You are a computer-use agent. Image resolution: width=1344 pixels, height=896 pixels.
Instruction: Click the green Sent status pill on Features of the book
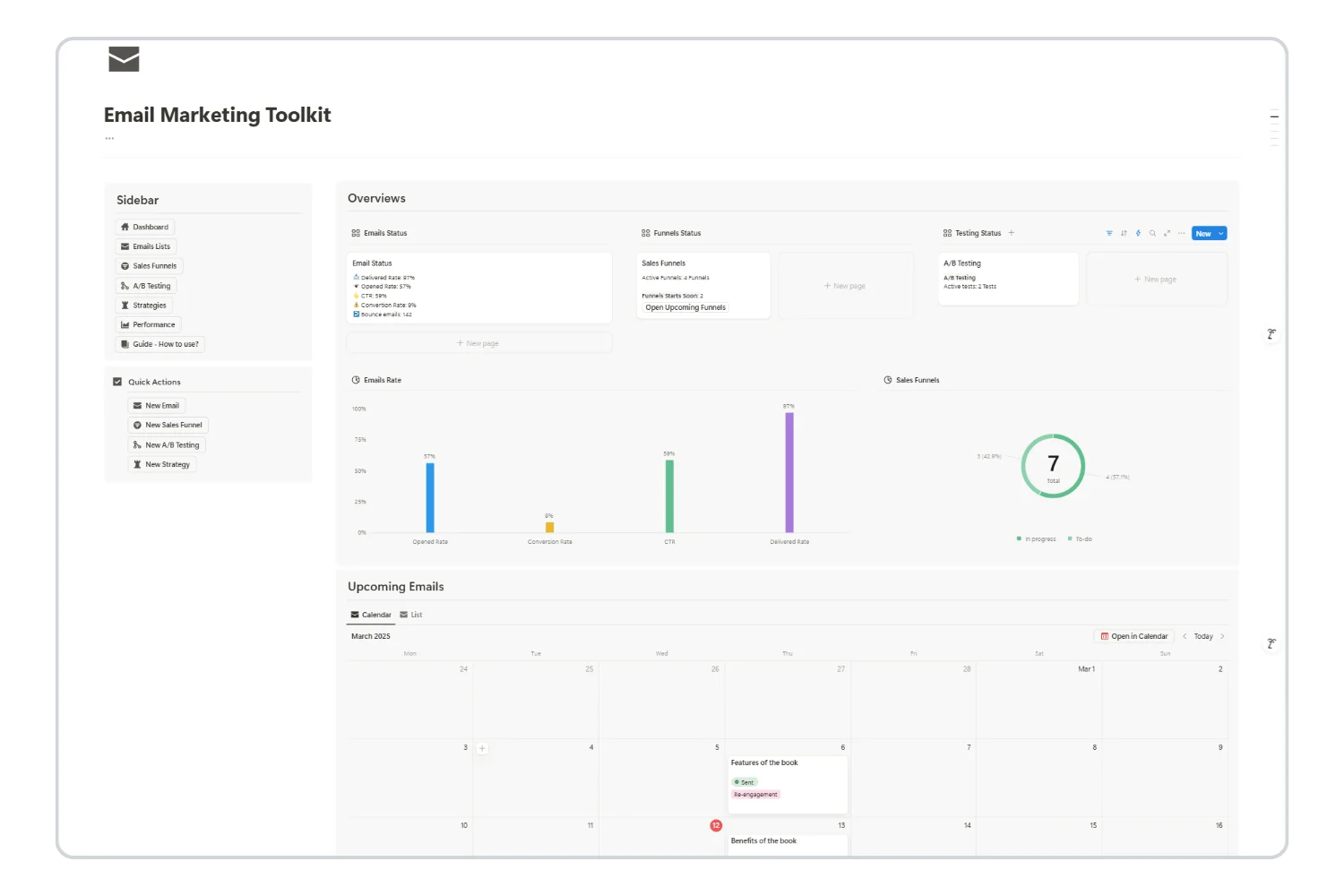[x=745, y=781]
